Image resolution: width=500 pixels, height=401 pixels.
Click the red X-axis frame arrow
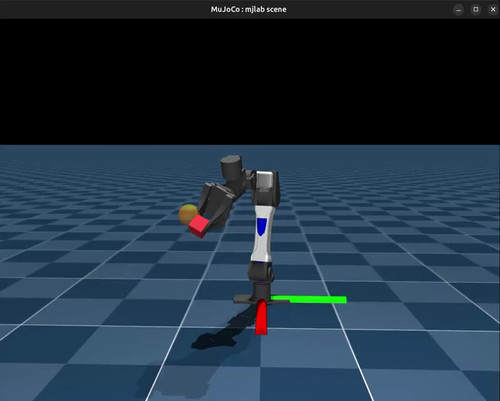(x=261, y=316)
